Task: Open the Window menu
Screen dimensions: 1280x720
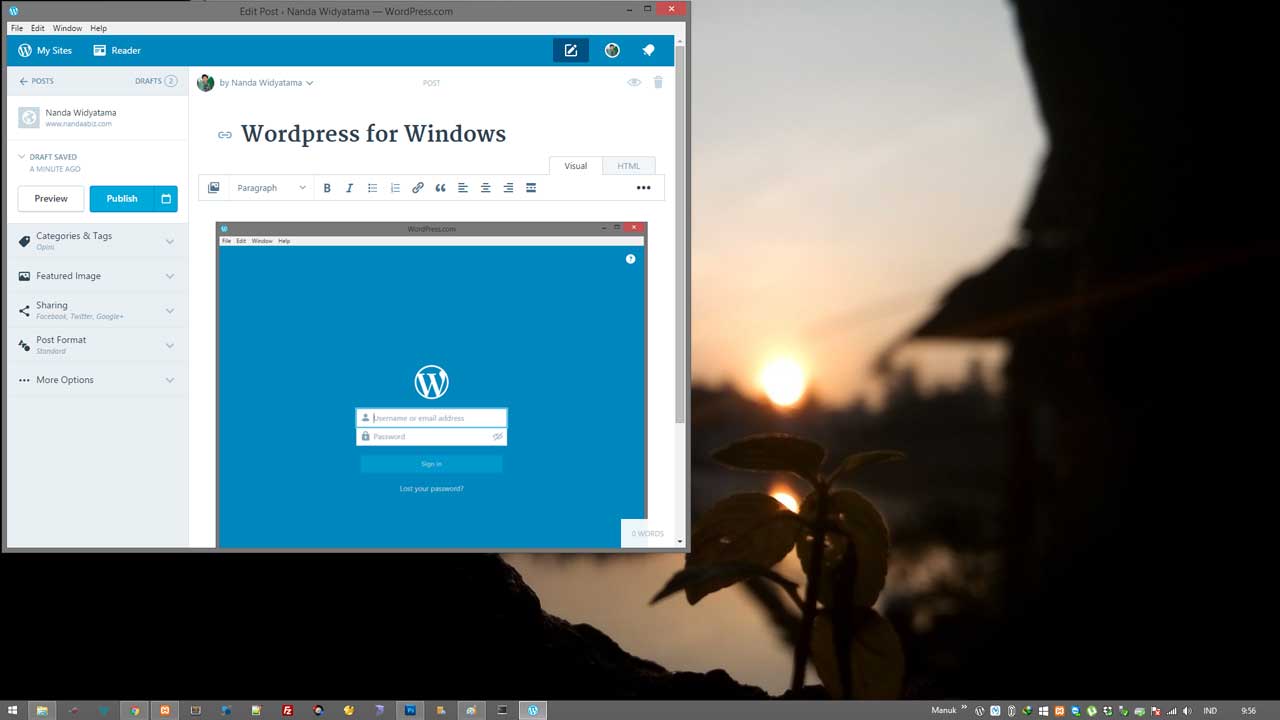Action: coord(67,28)
